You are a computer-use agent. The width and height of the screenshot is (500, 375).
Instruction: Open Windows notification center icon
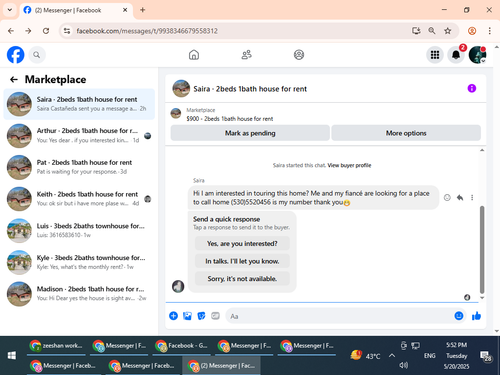tap(486, 356)
